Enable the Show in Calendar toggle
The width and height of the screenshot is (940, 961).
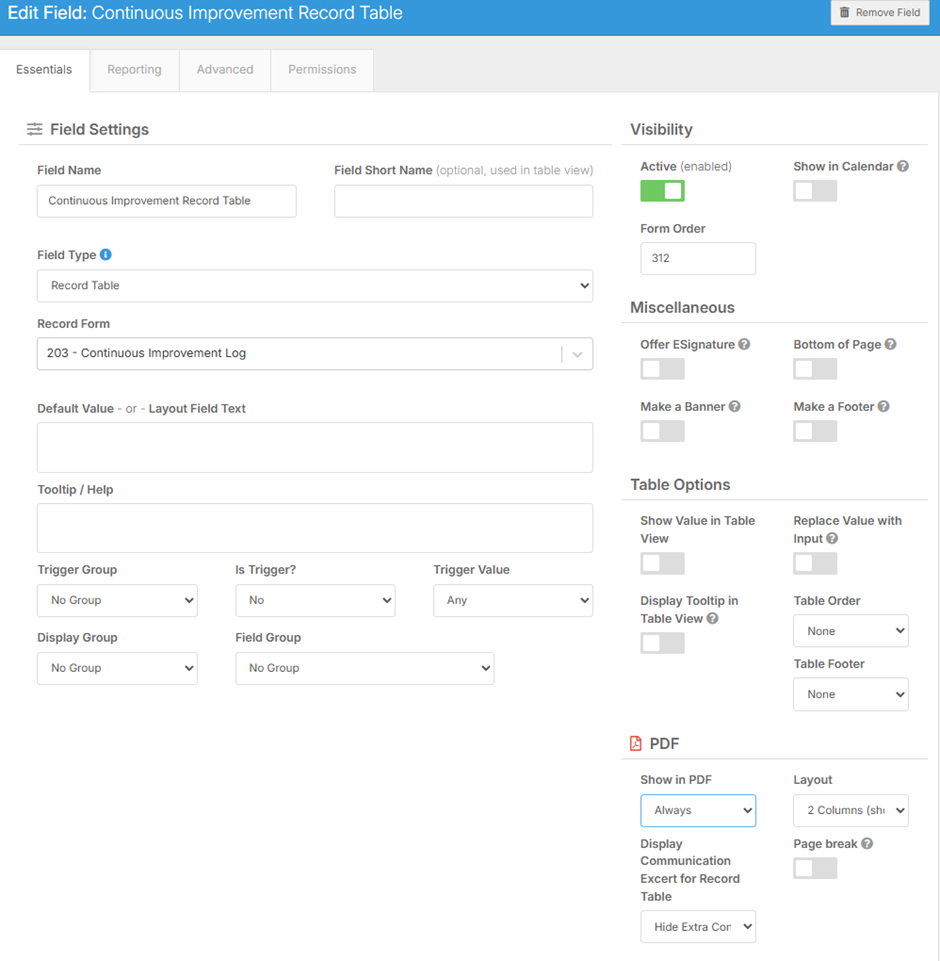point(815,191)
